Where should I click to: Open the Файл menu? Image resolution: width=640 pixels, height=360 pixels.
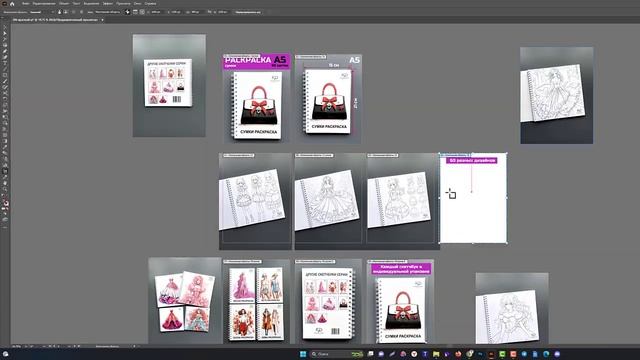tap(25, 3)
